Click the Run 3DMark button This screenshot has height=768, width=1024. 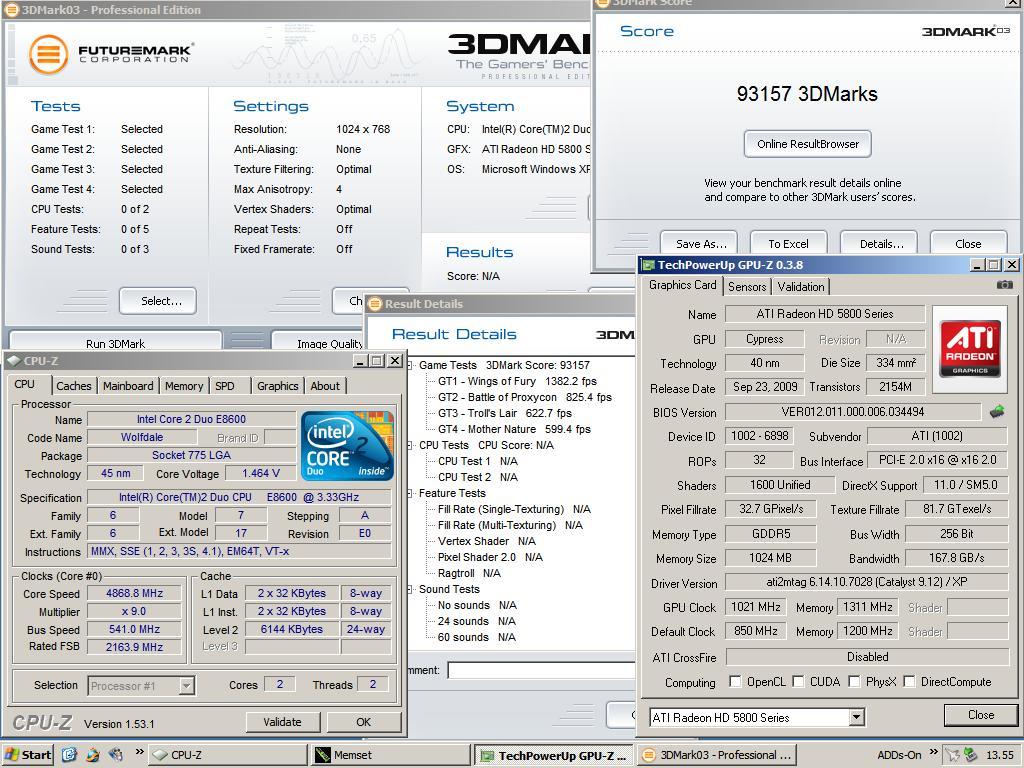116,342
